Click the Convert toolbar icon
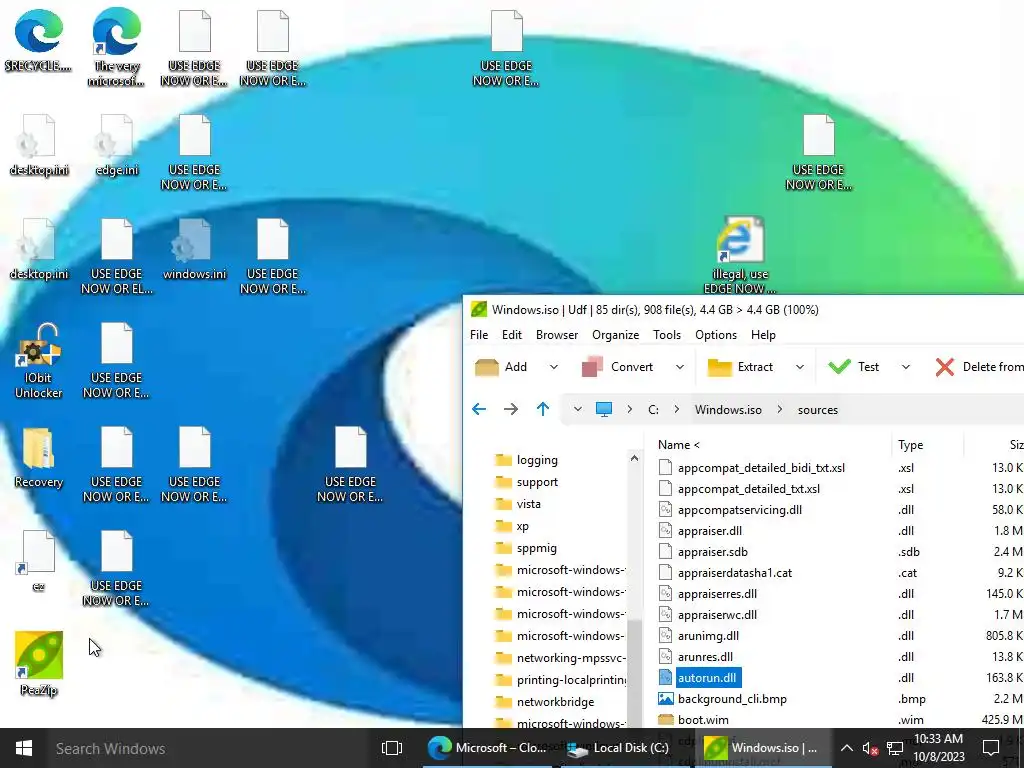The image size is (1024, 768). [592, 367]
